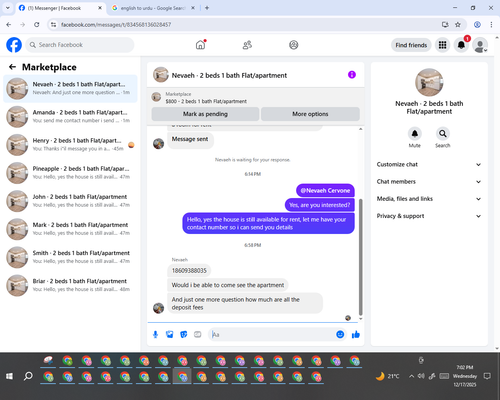Viewport: 500px width, 400px height.
Task: Click Nevaeh's large profile picture in right panel
Action: pyautogui.click(x=429, y=82)
